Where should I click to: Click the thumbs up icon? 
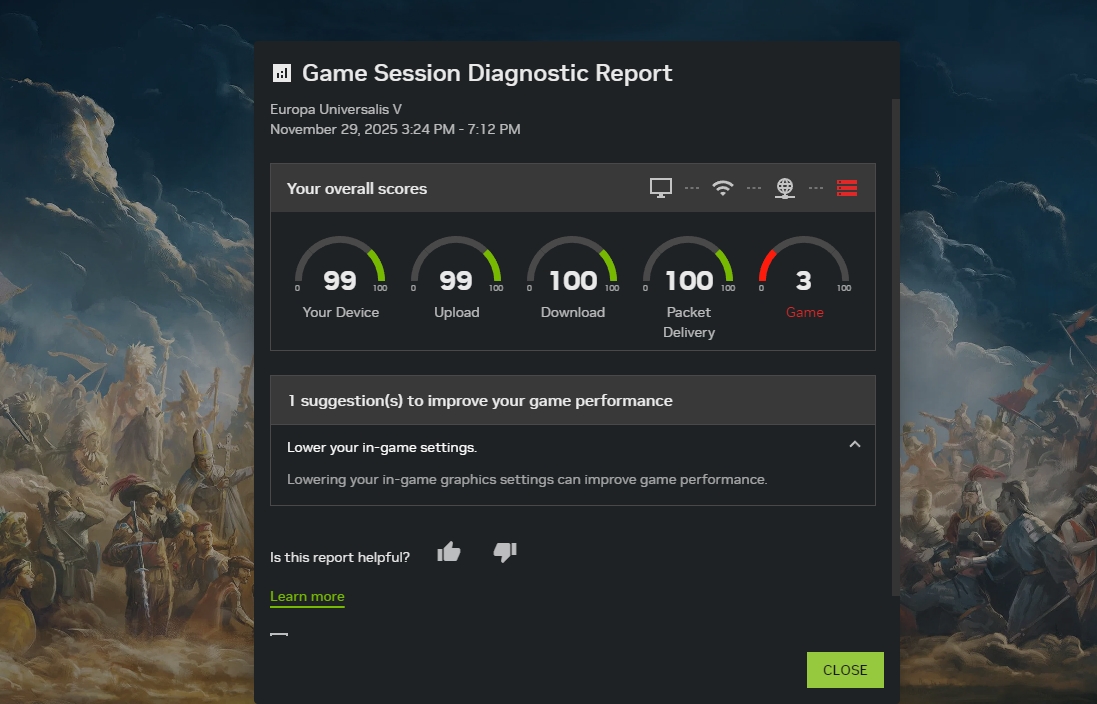pos(448,552)
